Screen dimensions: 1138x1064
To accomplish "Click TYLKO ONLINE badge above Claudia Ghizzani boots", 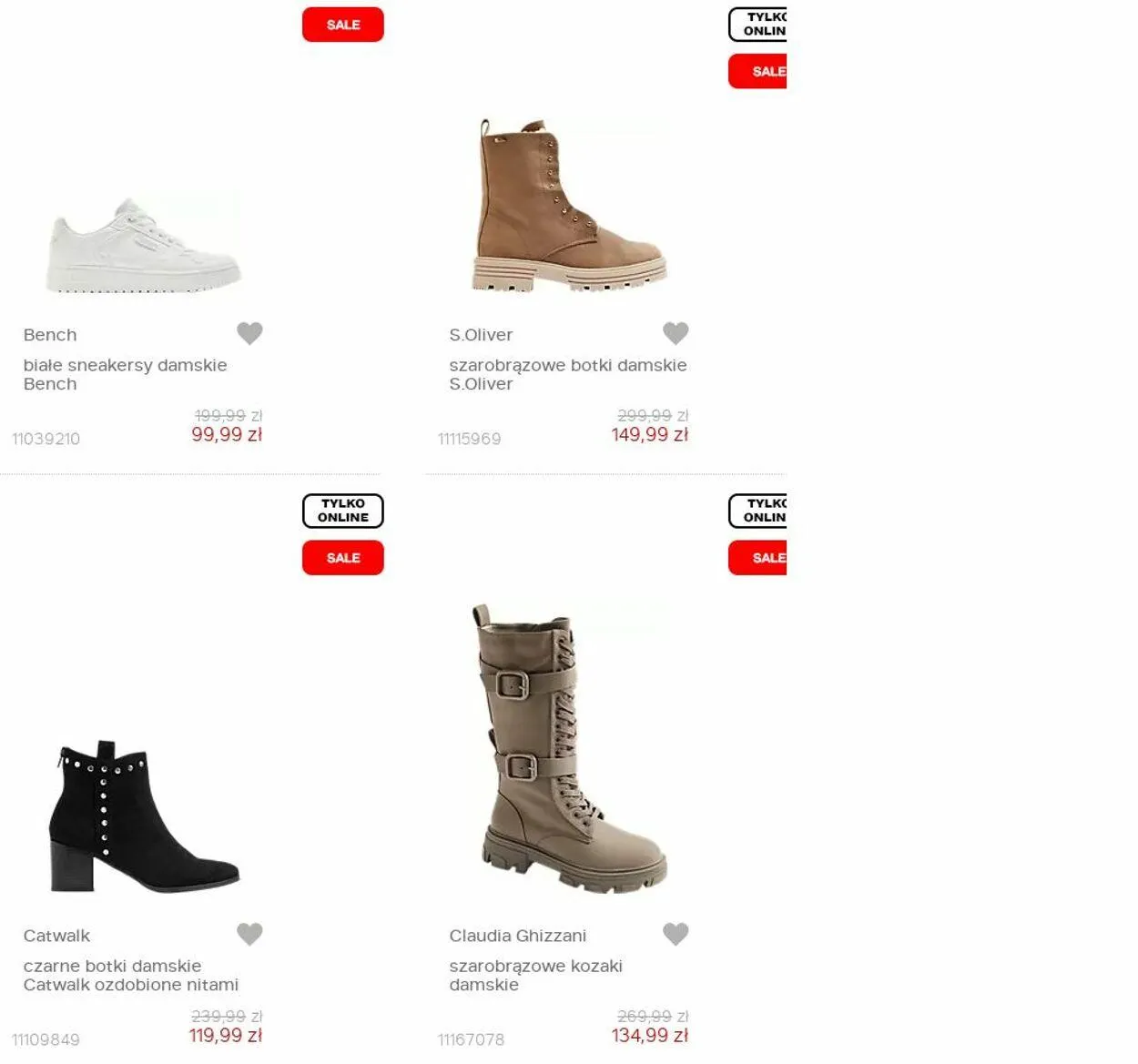I will tap(757, 511).
